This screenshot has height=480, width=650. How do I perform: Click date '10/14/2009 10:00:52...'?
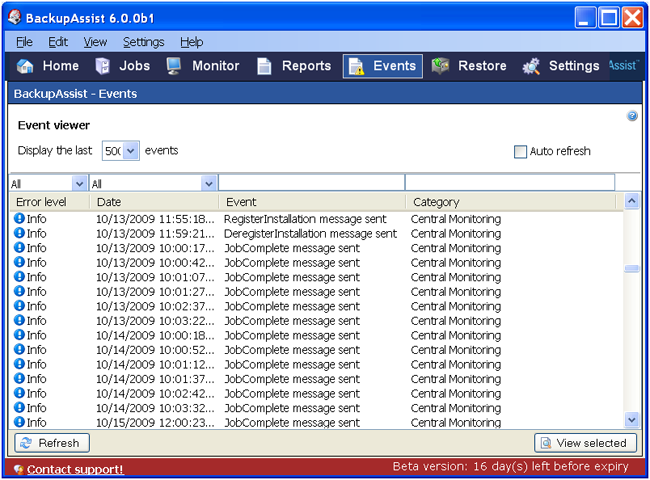tap(155, 350)
